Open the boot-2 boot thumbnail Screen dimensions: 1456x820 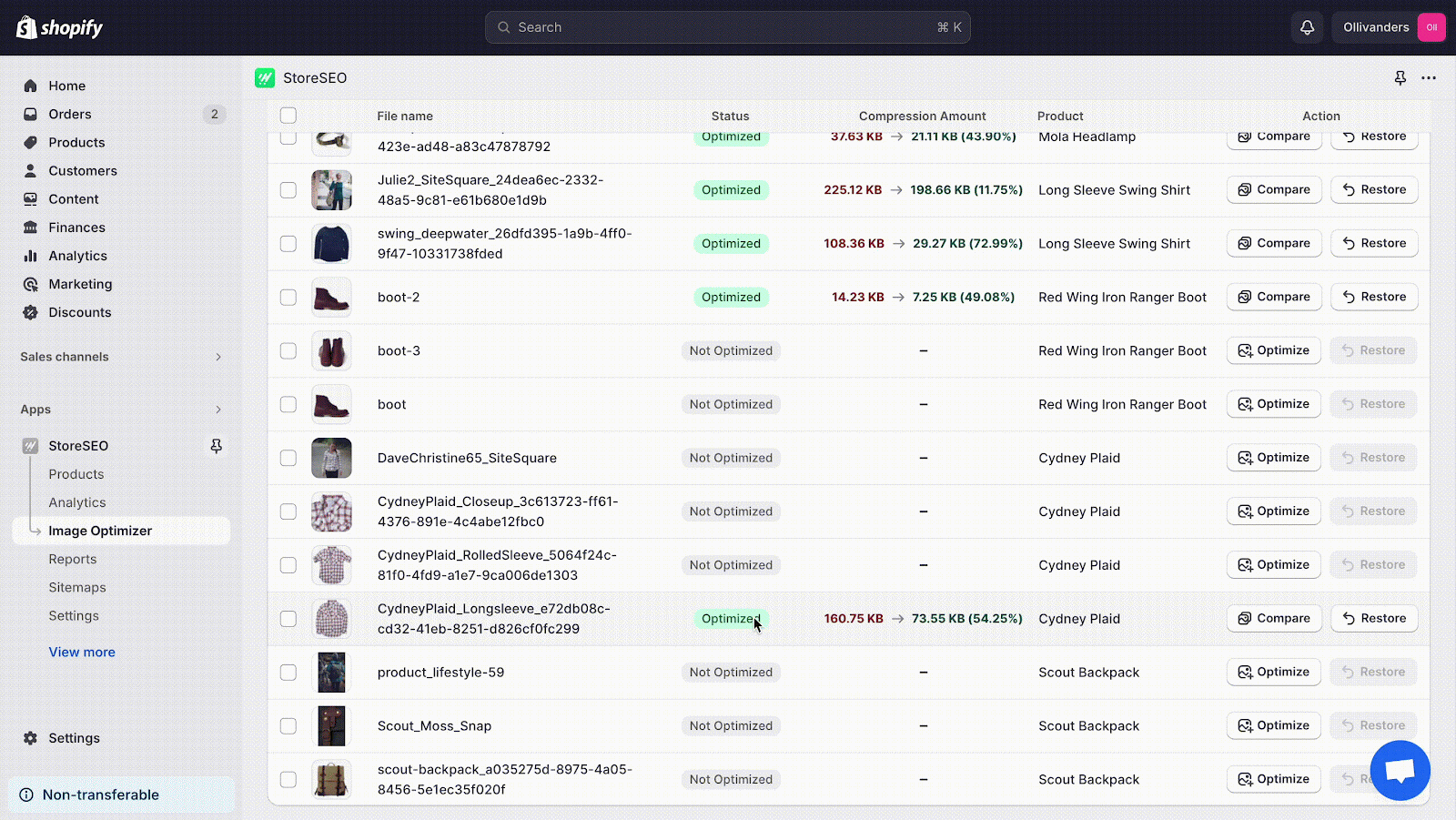point(331,297)
